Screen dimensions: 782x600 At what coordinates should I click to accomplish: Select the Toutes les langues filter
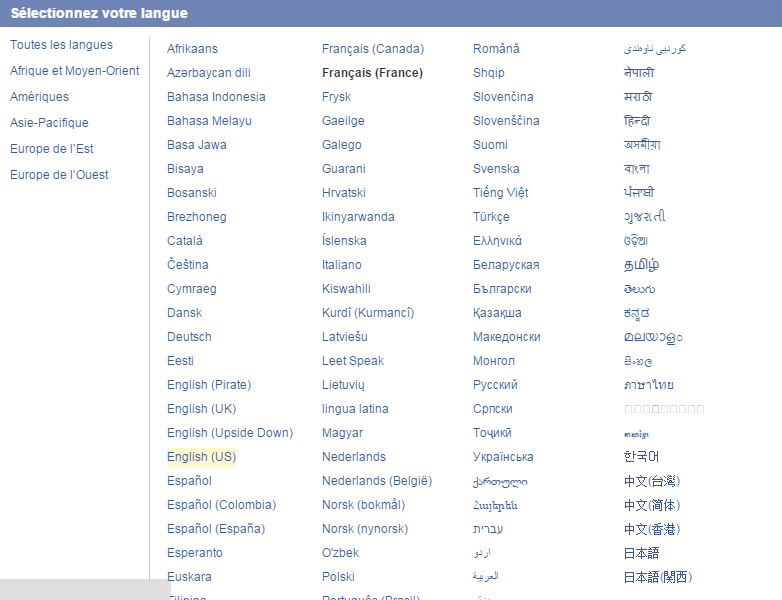click(61, 45)
